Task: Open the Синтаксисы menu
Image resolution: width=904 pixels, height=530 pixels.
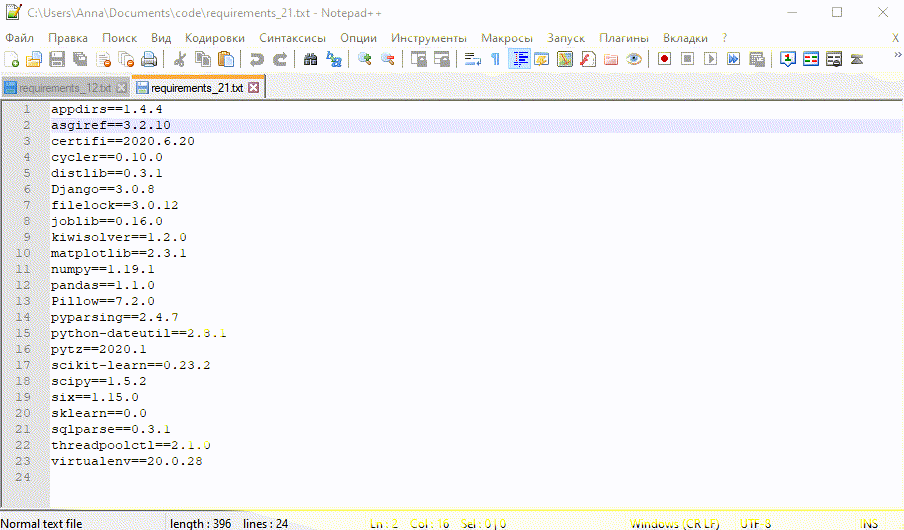Action: [x=292, y=38]
